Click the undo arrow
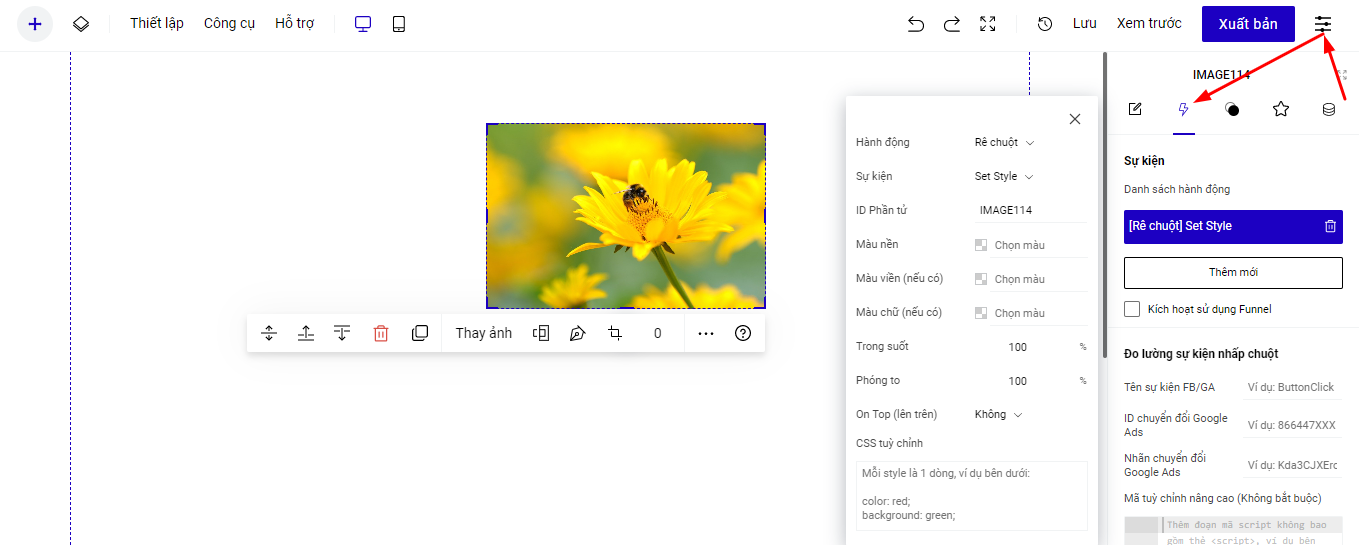The height and width of the screenshot is (545, 1359). coord(915,24)
